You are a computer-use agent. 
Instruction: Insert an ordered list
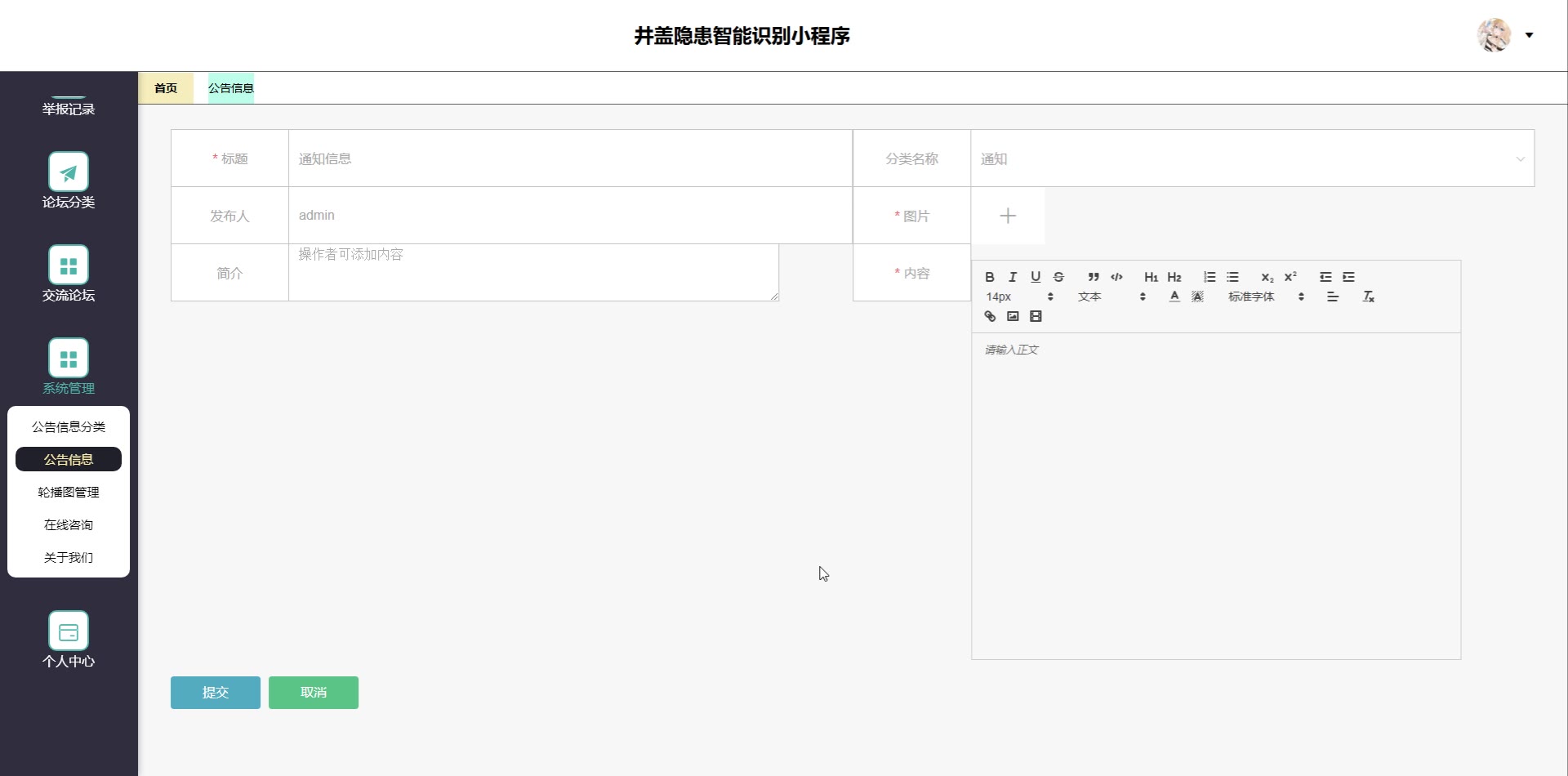[1209, 277]
